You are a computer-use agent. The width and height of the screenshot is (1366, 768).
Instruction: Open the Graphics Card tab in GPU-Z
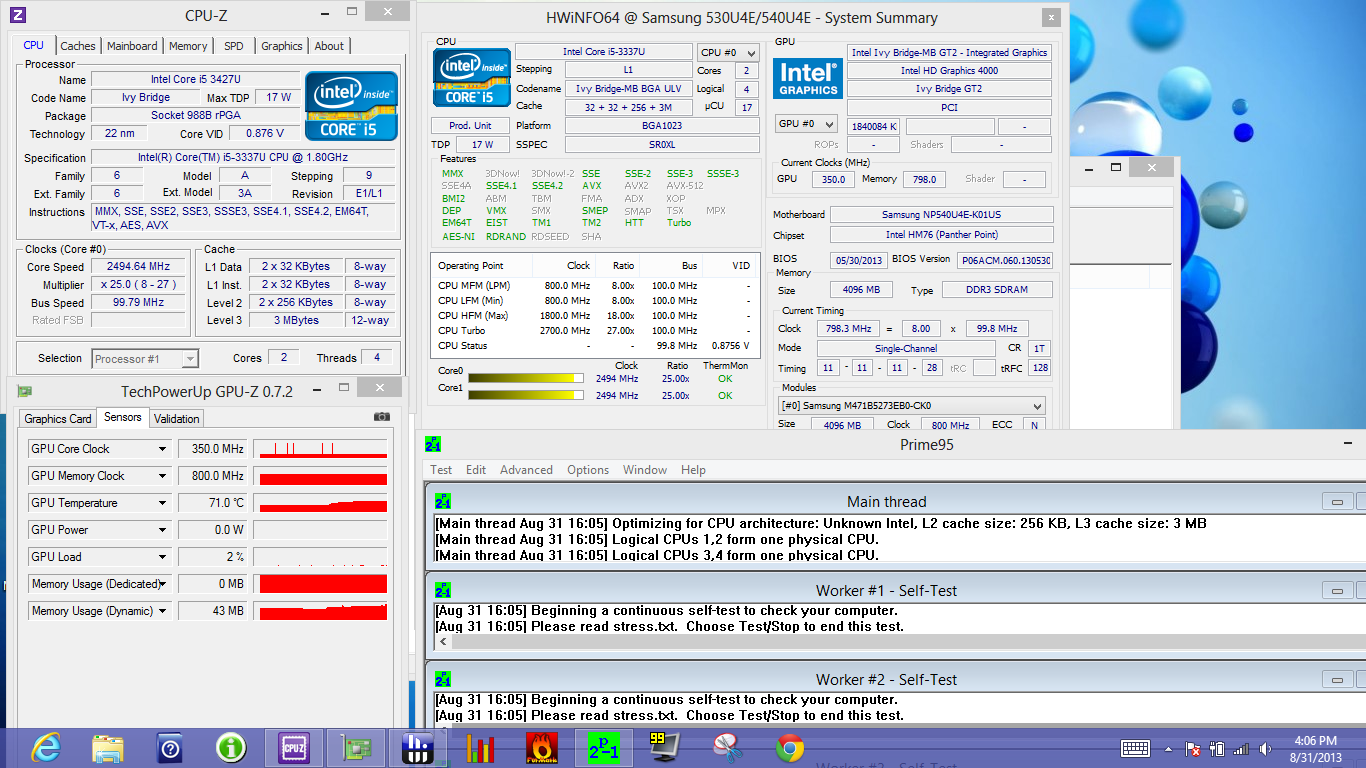58,419
